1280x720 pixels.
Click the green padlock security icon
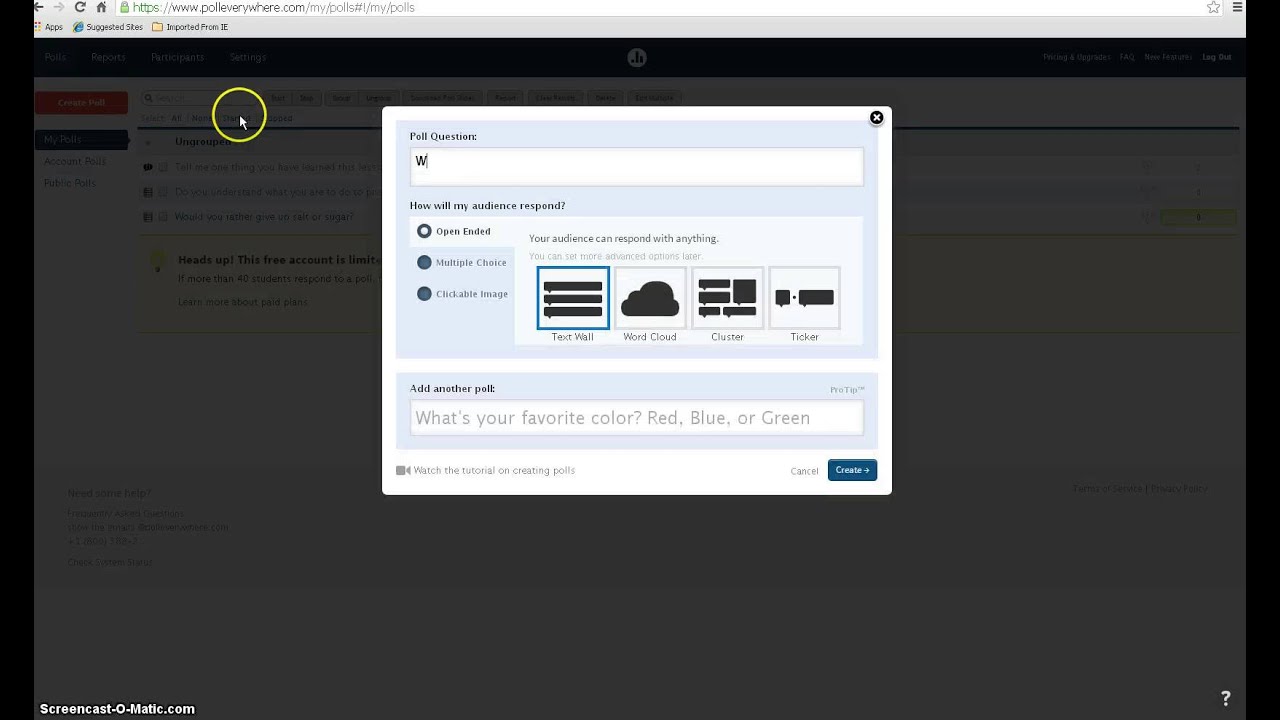tap(124, 7)
